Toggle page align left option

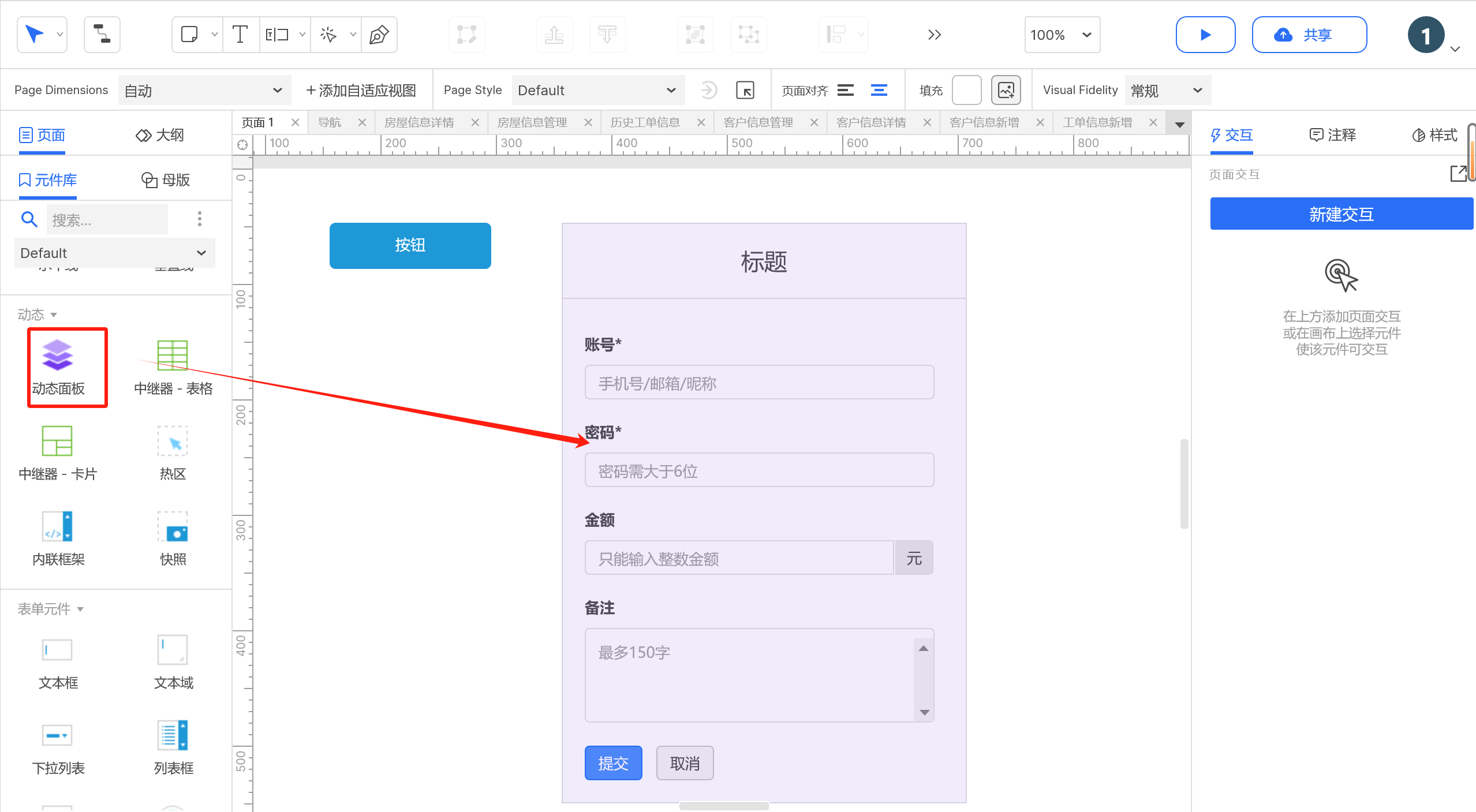[x=846, y=90]
